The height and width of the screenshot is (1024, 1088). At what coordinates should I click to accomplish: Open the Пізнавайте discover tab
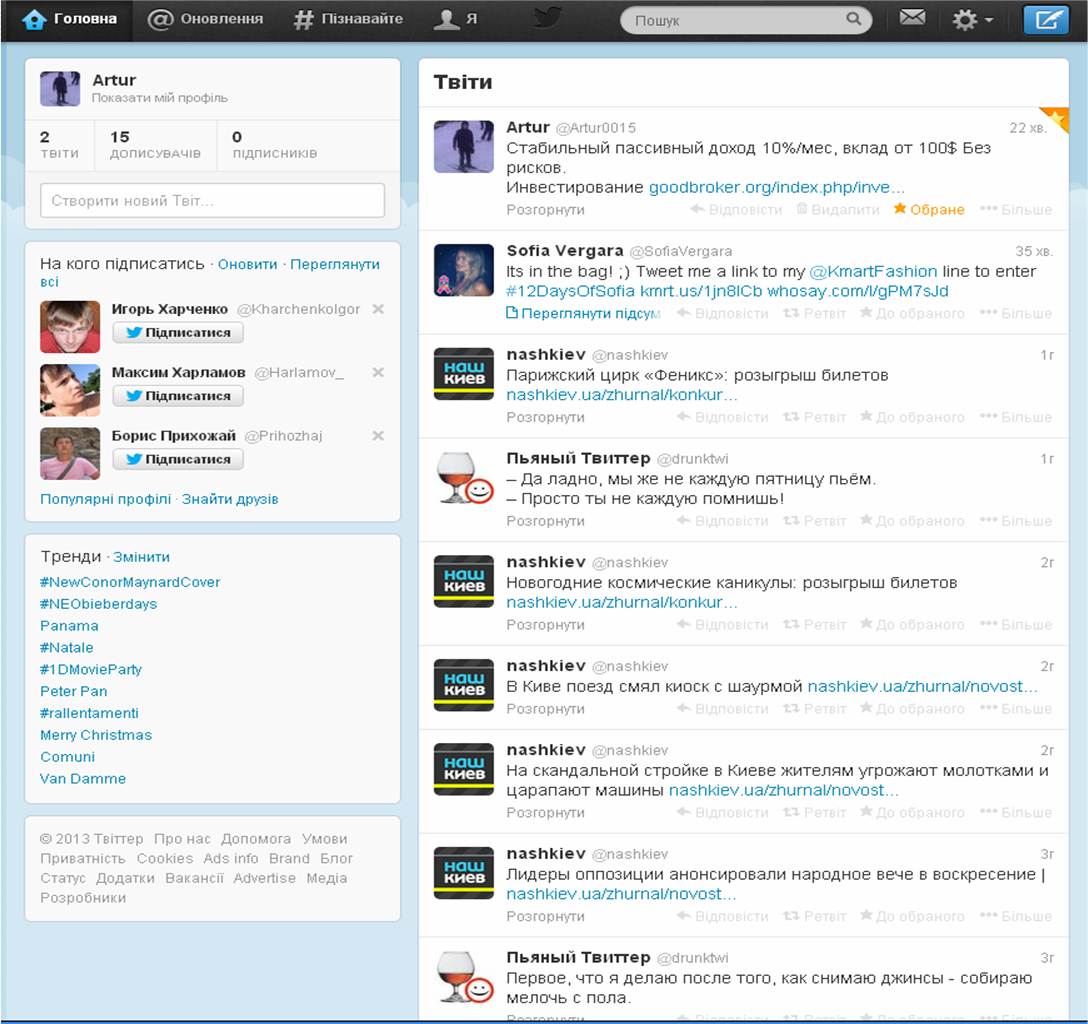[x=348, y=19]
